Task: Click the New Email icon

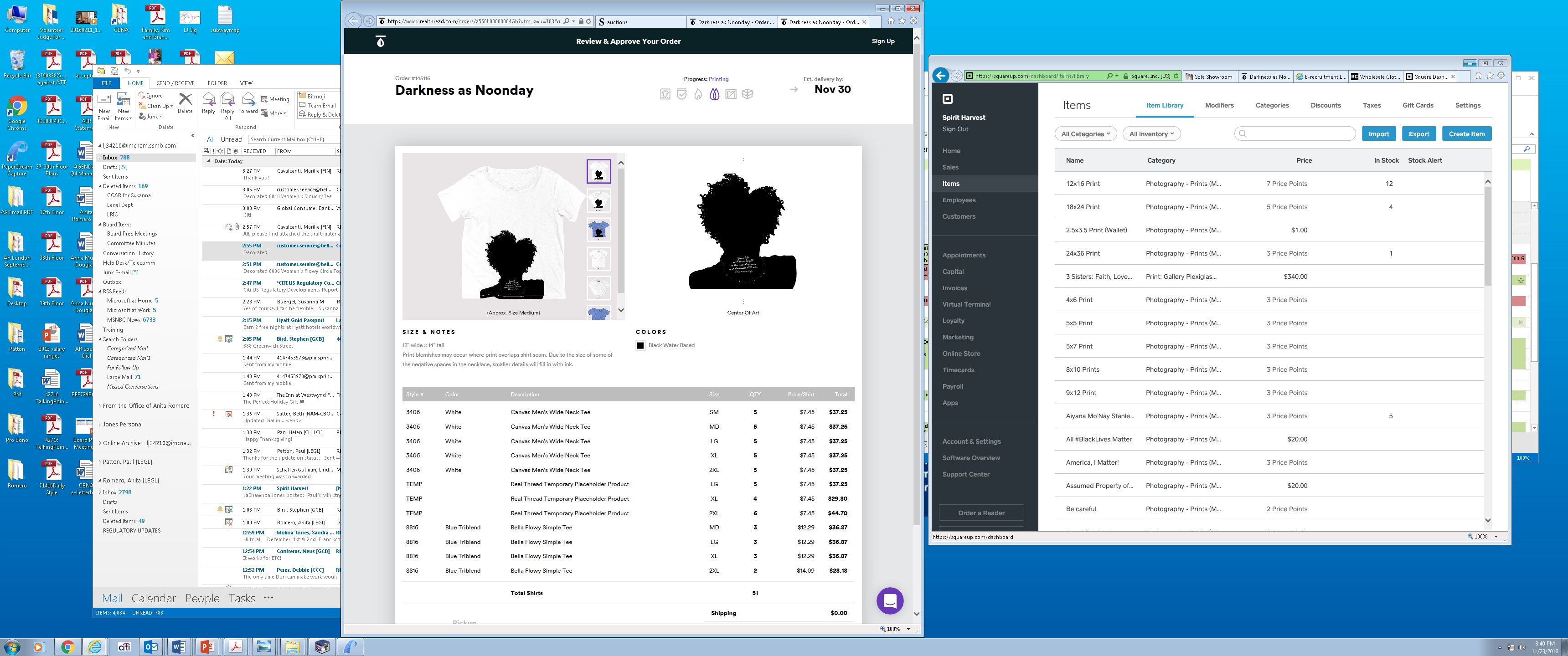Action: (x=104, y=100)
